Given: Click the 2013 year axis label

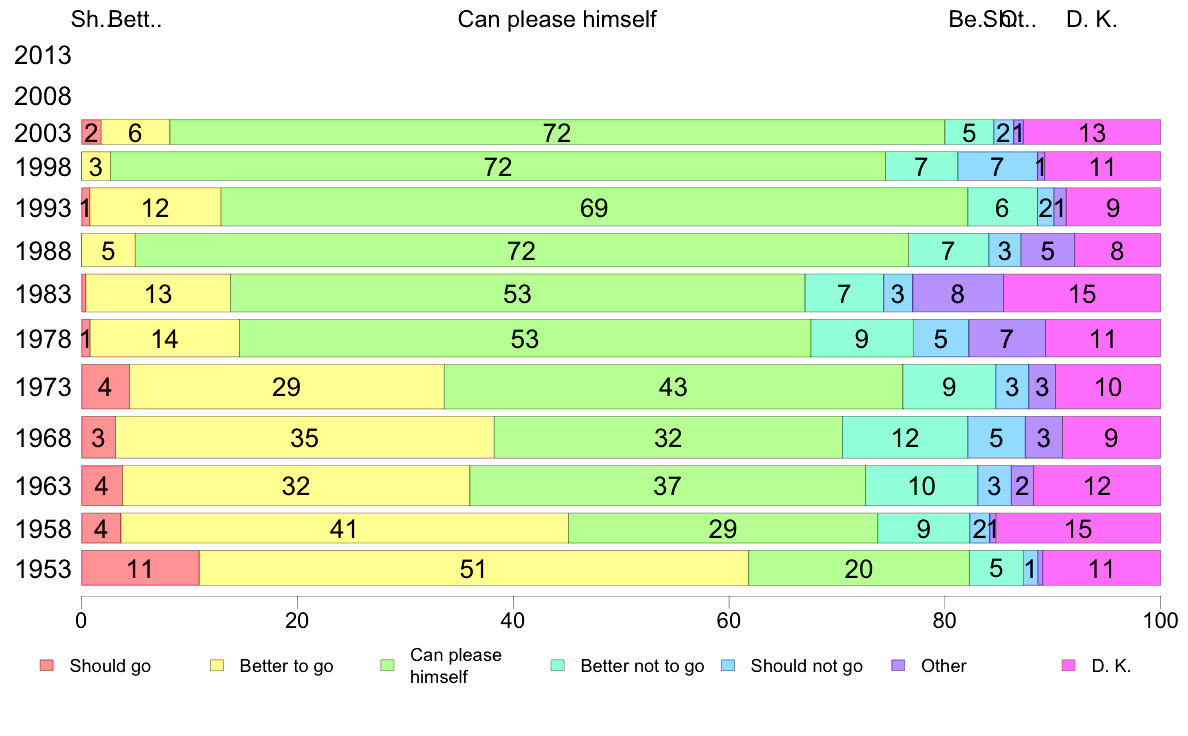Looking at the screenshot, I should [43, 55].
